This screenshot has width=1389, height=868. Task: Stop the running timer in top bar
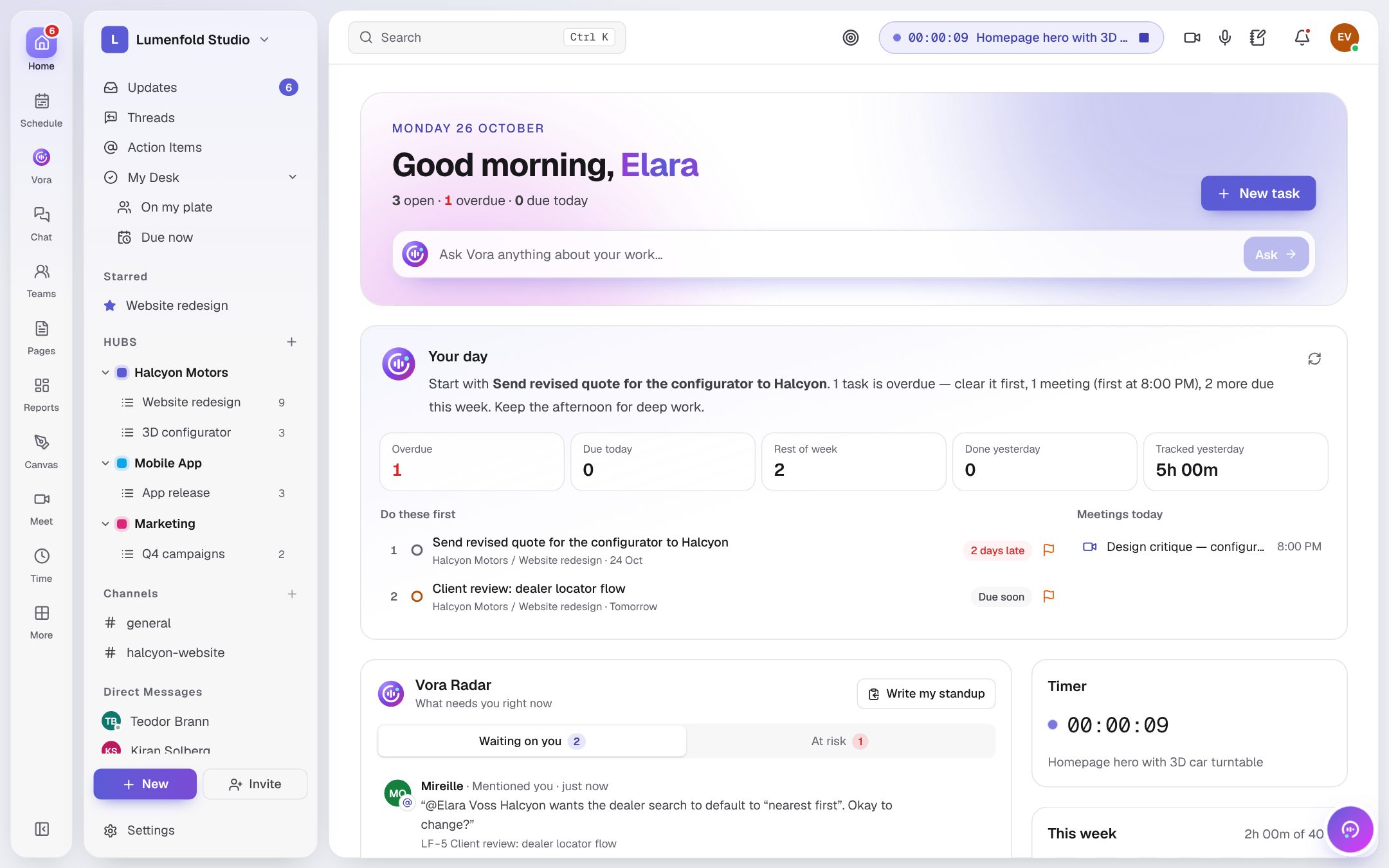point(1144,37)
